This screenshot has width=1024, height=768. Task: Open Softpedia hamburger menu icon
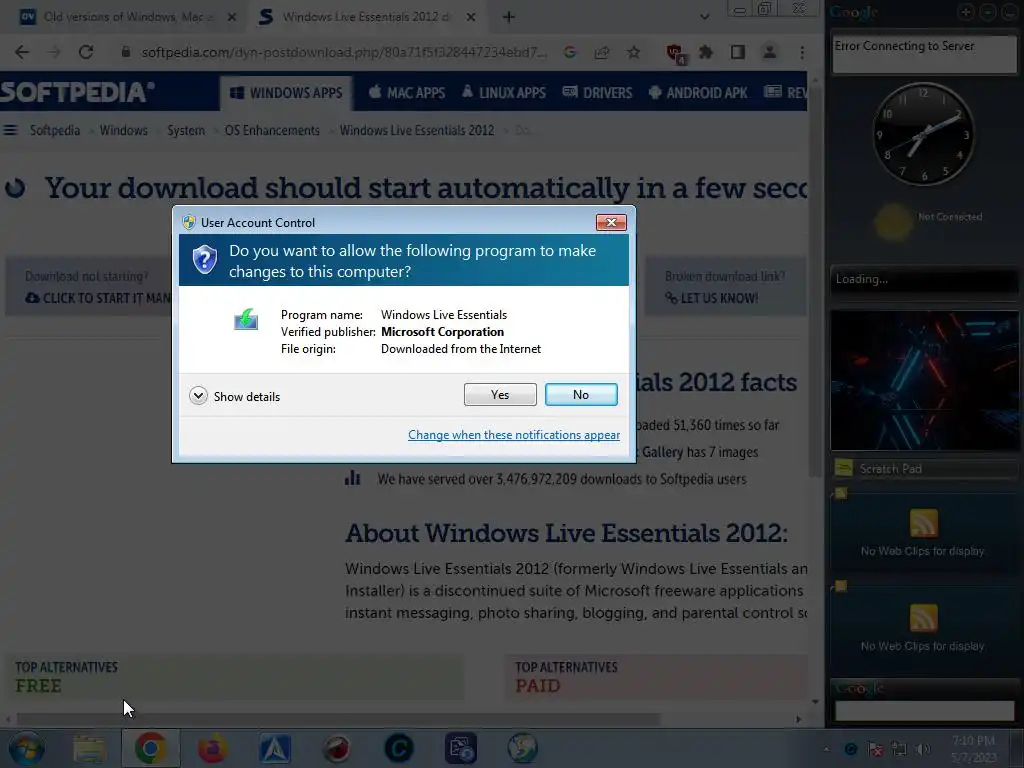[10, 131]
